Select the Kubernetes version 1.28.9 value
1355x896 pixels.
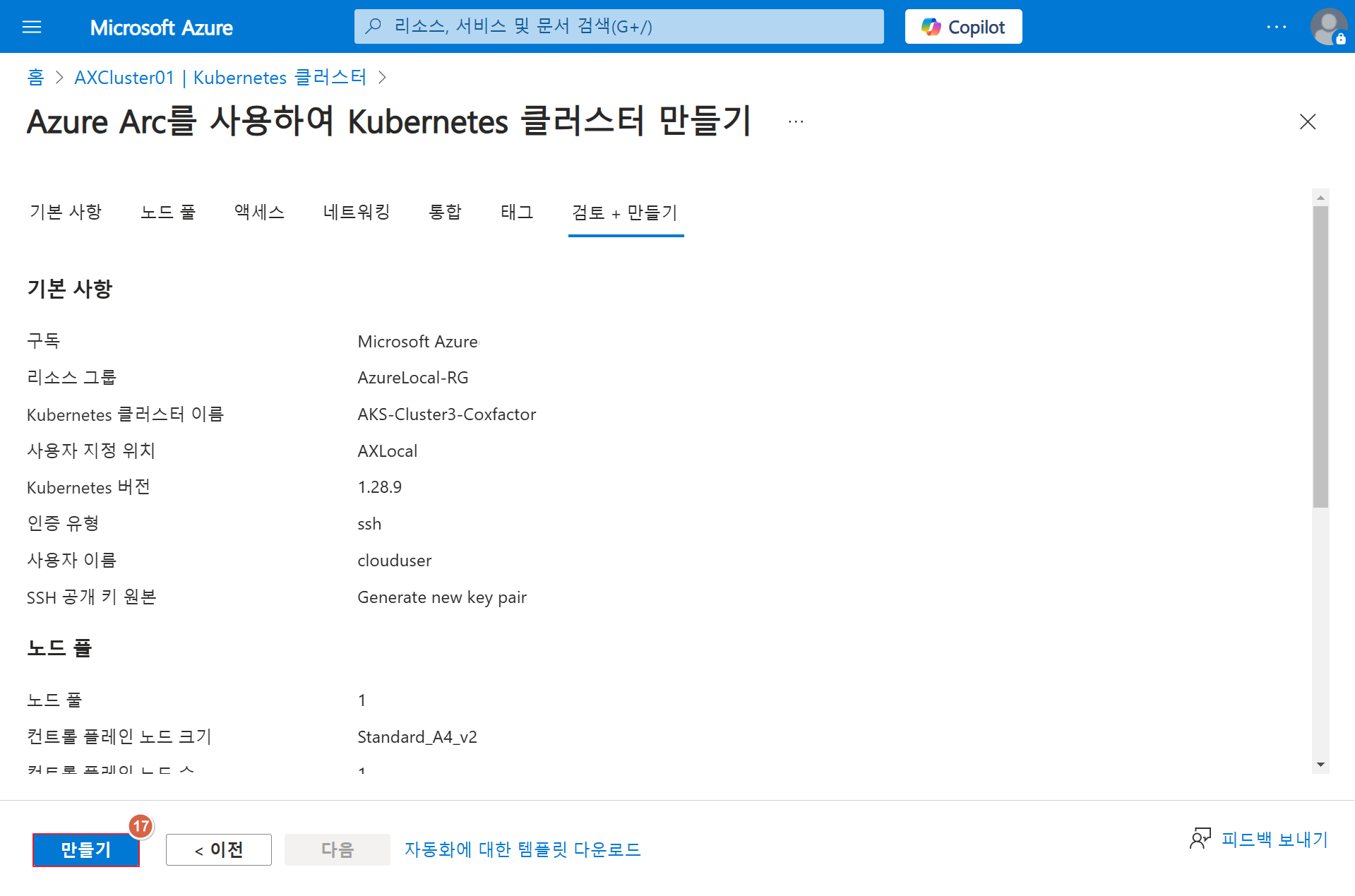pos(380,487)
